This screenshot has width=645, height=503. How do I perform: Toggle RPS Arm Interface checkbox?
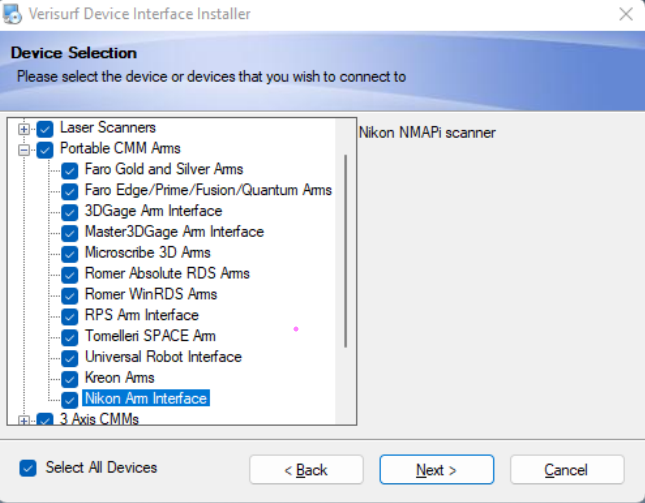point(70,317)
